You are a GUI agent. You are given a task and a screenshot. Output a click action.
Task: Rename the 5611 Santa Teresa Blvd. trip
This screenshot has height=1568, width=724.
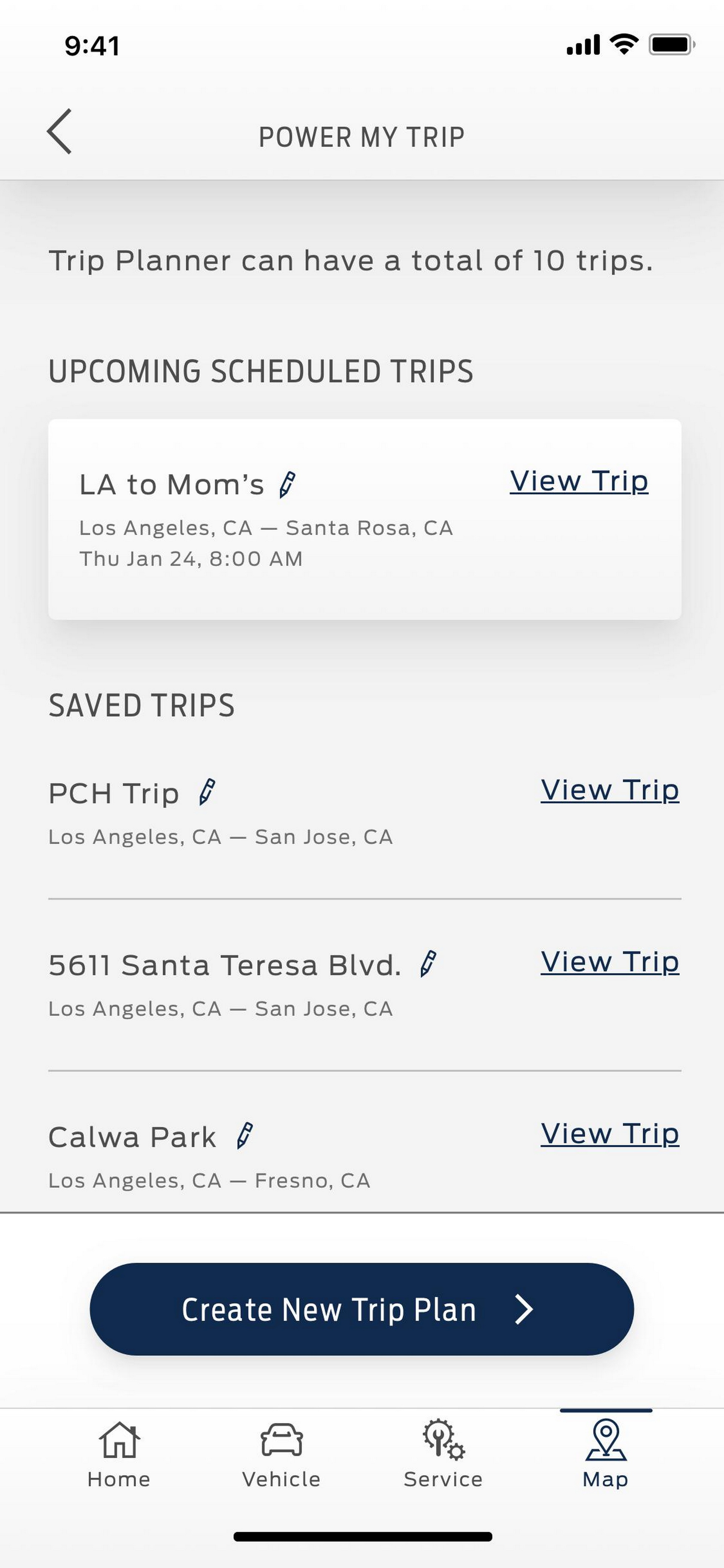pyautogui.click(x=428, y=964)
